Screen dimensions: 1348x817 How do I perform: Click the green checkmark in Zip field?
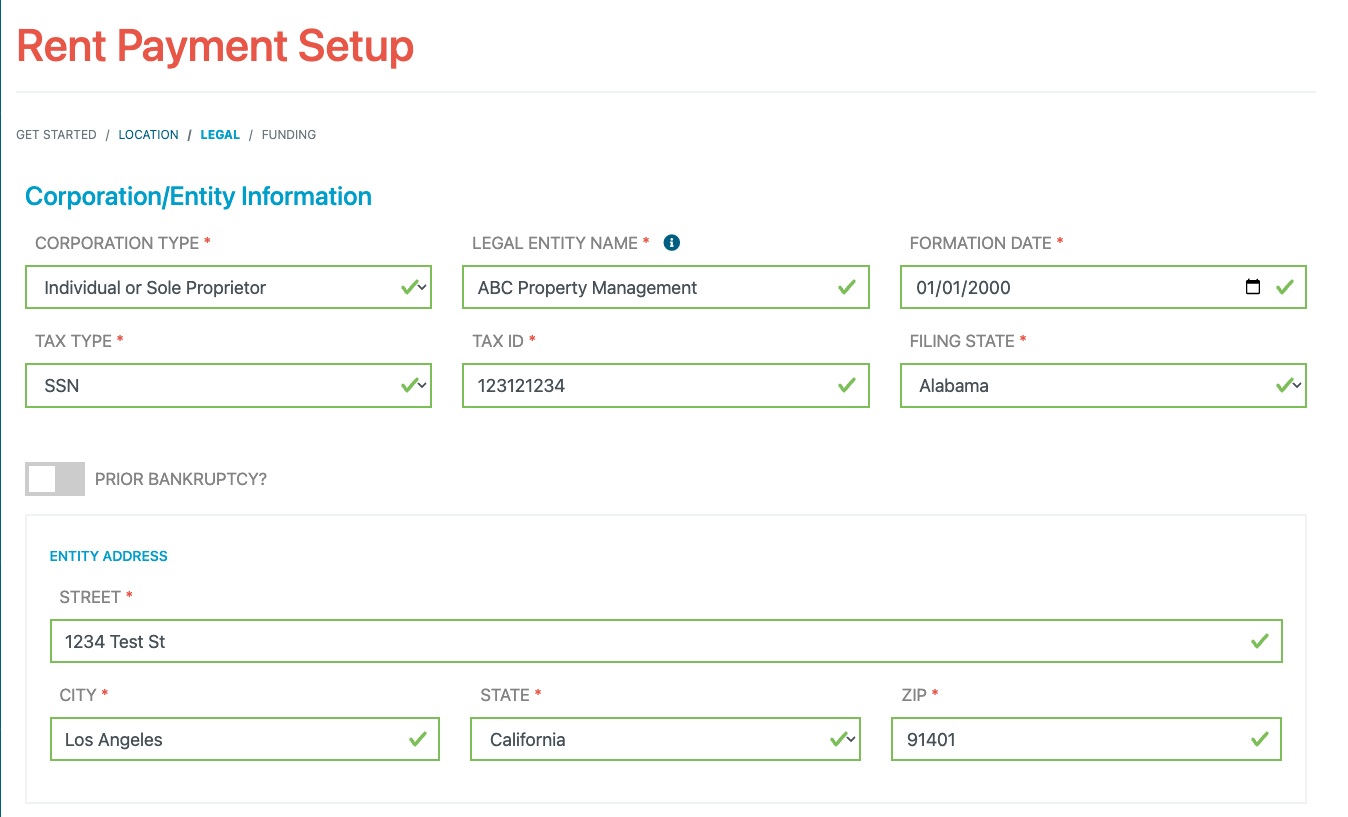(x=1259, y=739)
